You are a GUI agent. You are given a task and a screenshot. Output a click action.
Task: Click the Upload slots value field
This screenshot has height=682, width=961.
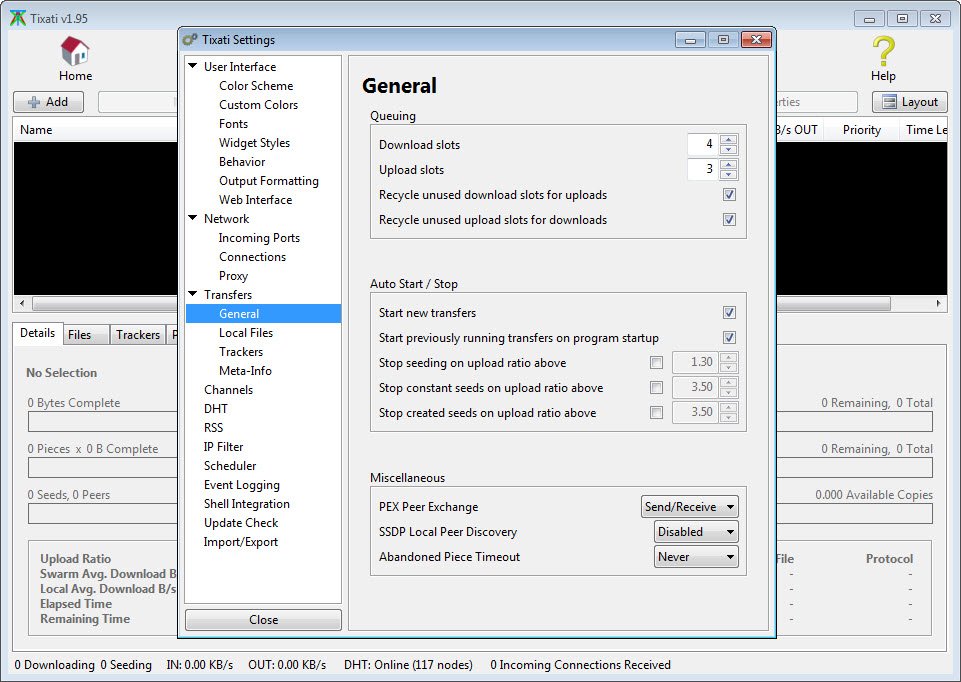[x=702, y=170]
